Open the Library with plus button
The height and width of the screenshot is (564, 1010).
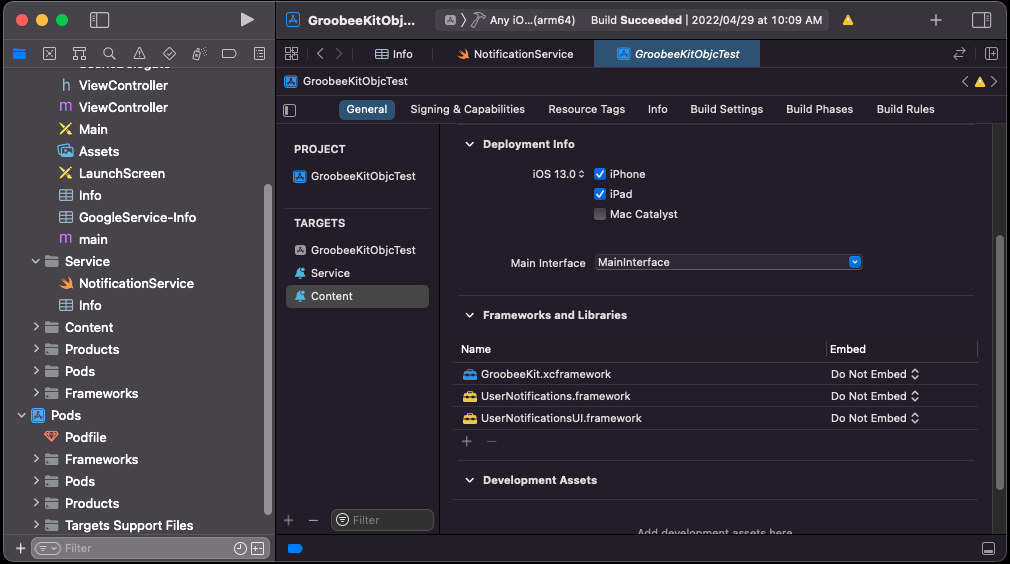[936, 20]
